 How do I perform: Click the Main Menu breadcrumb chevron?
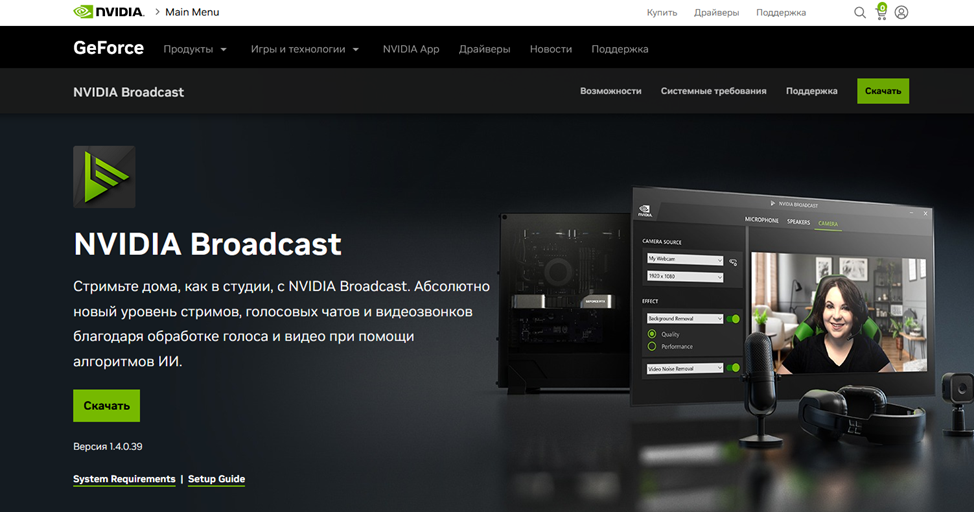tap(157, 12)
